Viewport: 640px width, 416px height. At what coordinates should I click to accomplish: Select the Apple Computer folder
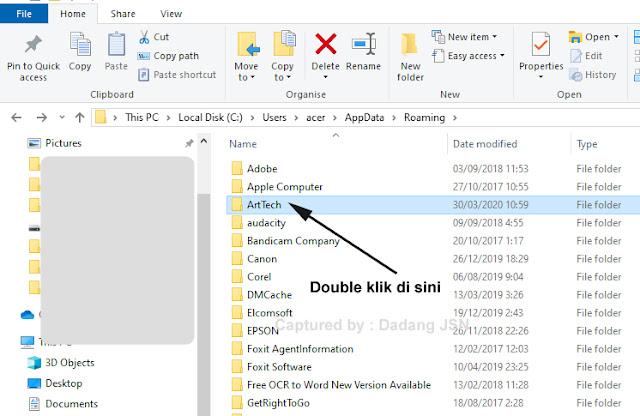pyautogui.click(x=284, y=187)
